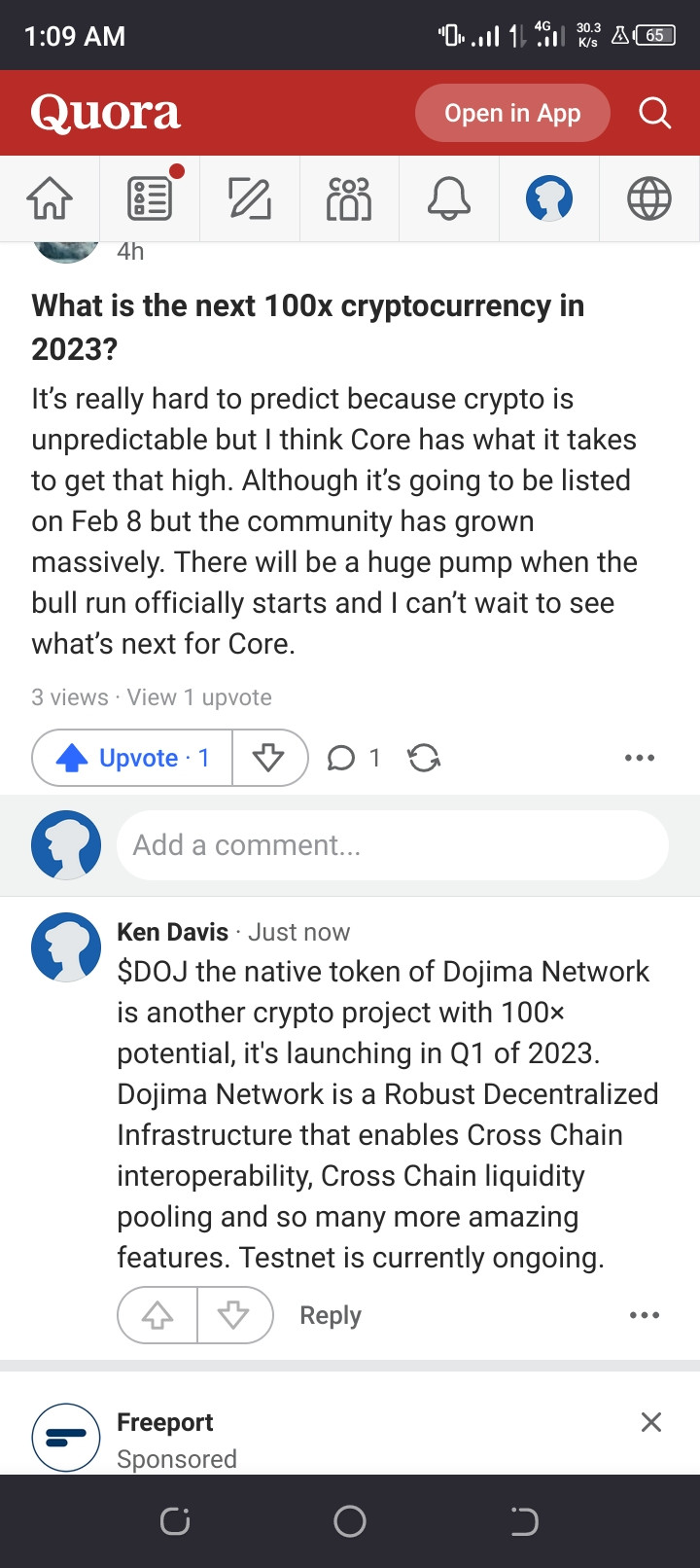Reply to Ken Davis's comment
Image resolution: width=700 pixels, height=1568 pixels.
click(x=331, y=1315)
